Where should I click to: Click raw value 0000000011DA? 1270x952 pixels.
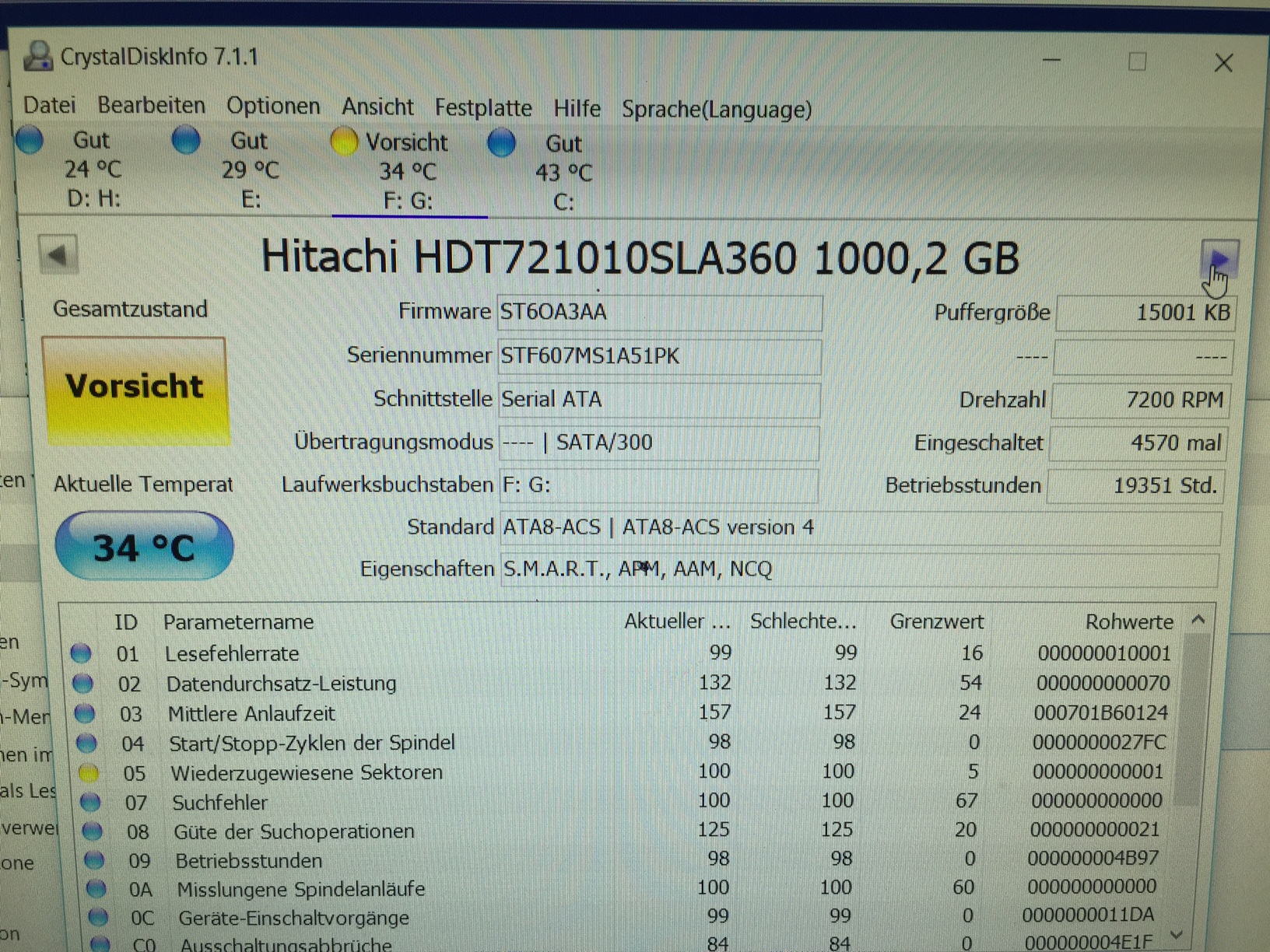[1088, 915]
